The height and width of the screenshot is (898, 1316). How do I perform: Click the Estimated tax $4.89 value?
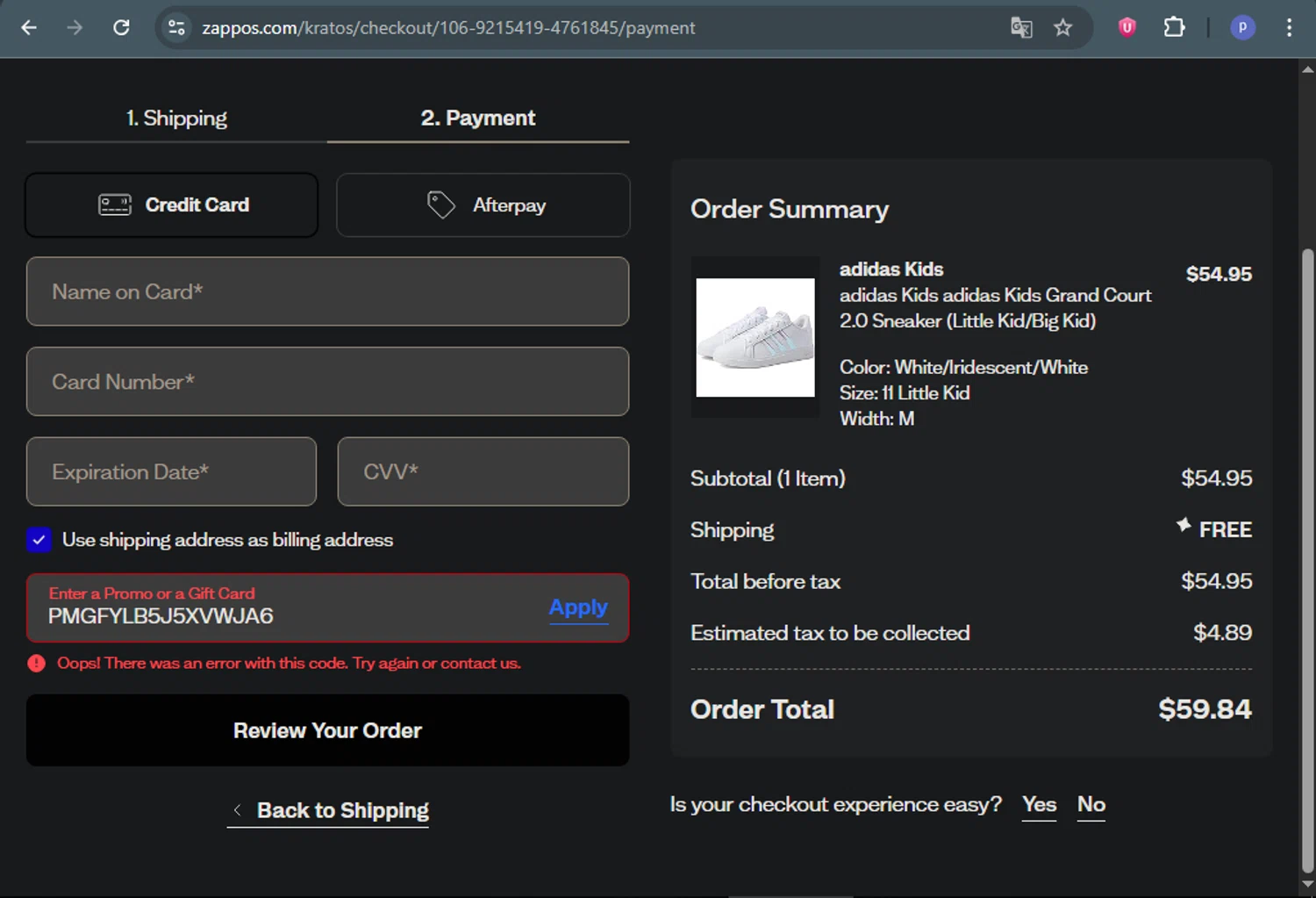point(1222,633)
